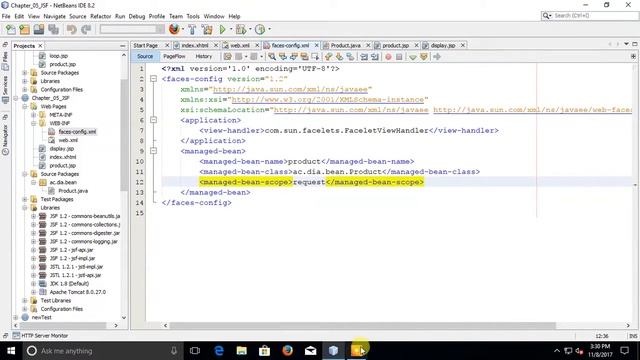The width and height of the screenshot is (640, 360).
Task: Toggle Bookmark icon in editor toolbar
Action: coord(350,56)
